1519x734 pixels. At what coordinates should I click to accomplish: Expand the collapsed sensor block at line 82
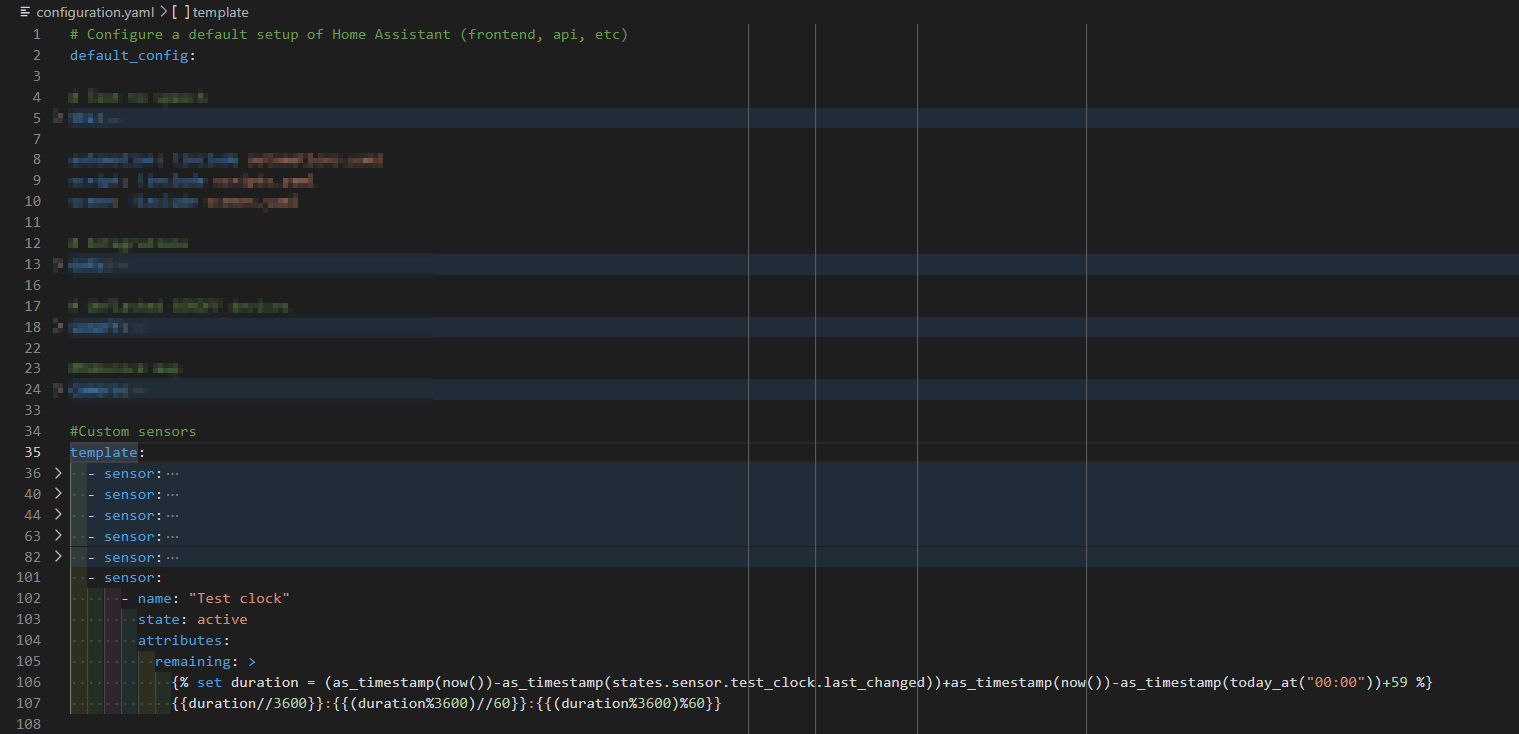tap(58, 557)
